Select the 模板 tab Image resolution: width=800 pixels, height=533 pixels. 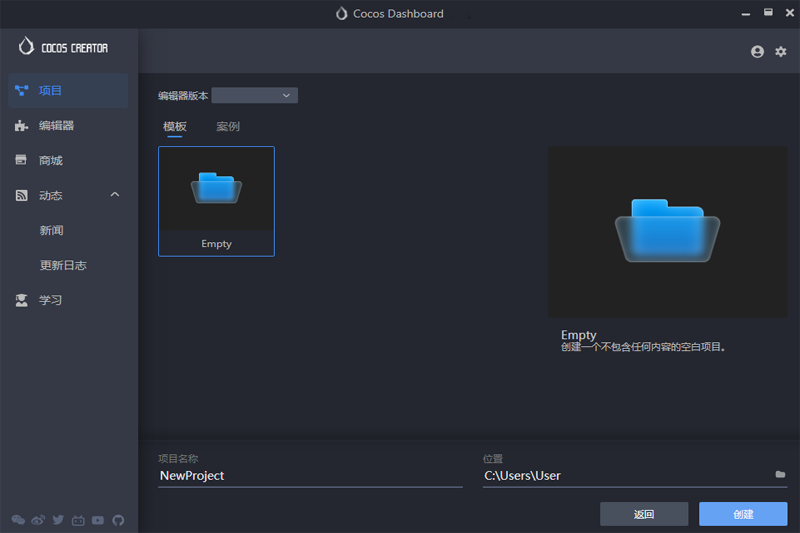(175, 127)
